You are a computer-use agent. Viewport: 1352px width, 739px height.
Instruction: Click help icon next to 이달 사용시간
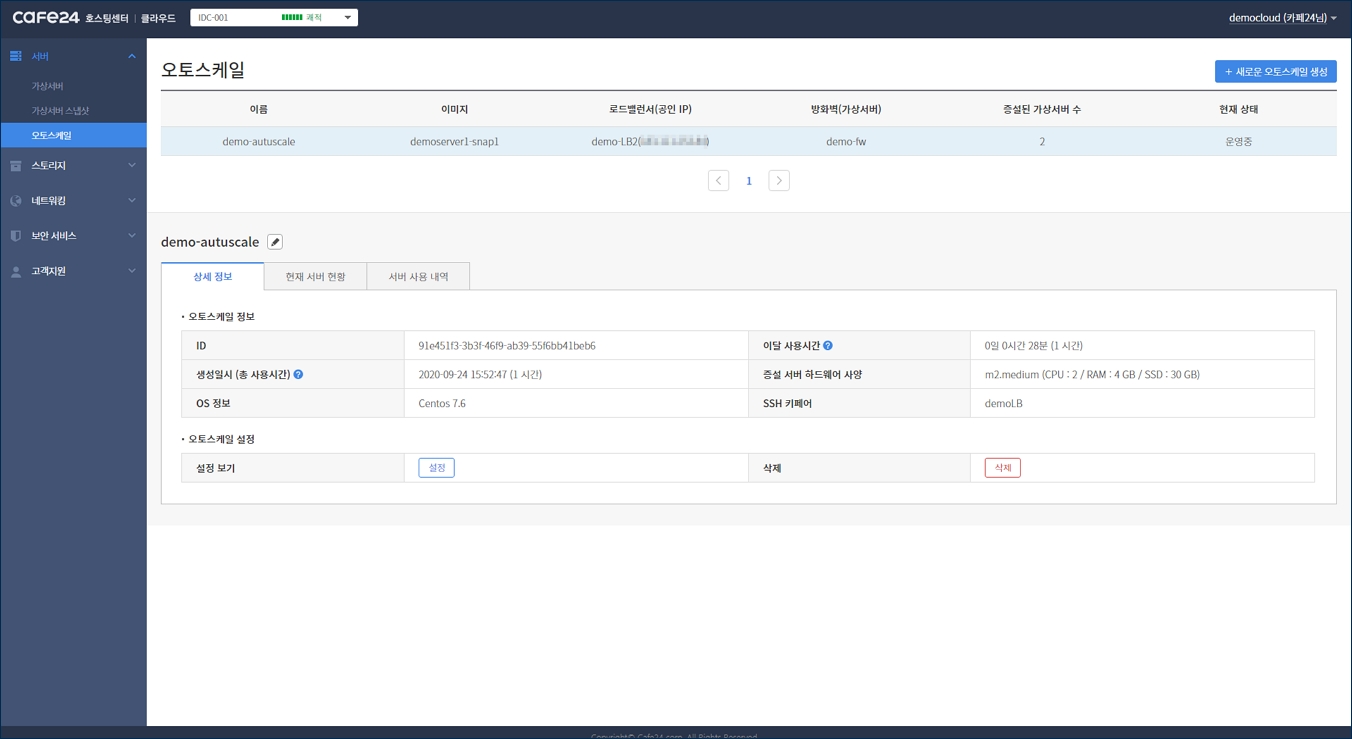[x=828, y=346]
